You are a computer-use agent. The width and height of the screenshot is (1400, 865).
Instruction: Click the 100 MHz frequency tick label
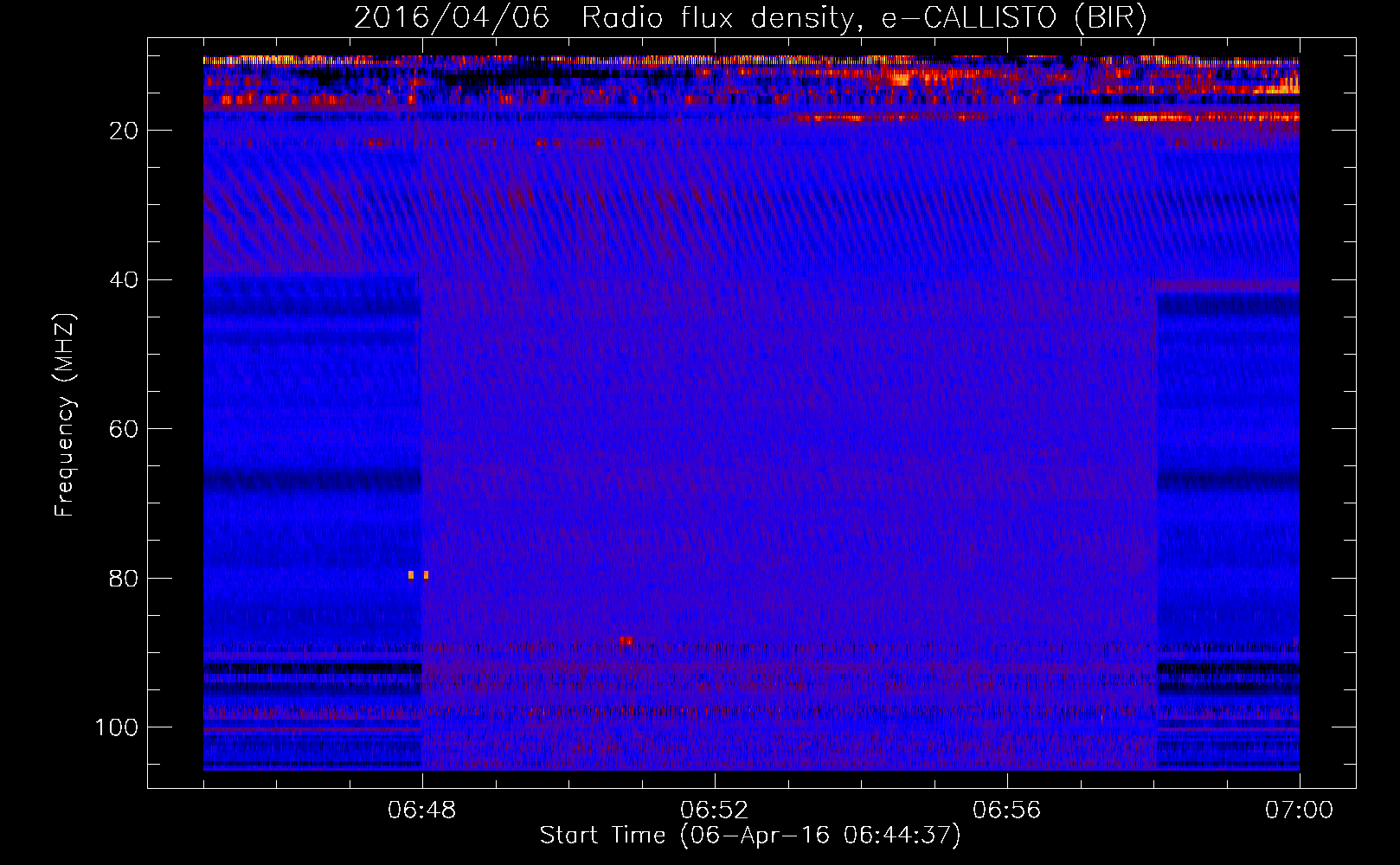(117, 727)
